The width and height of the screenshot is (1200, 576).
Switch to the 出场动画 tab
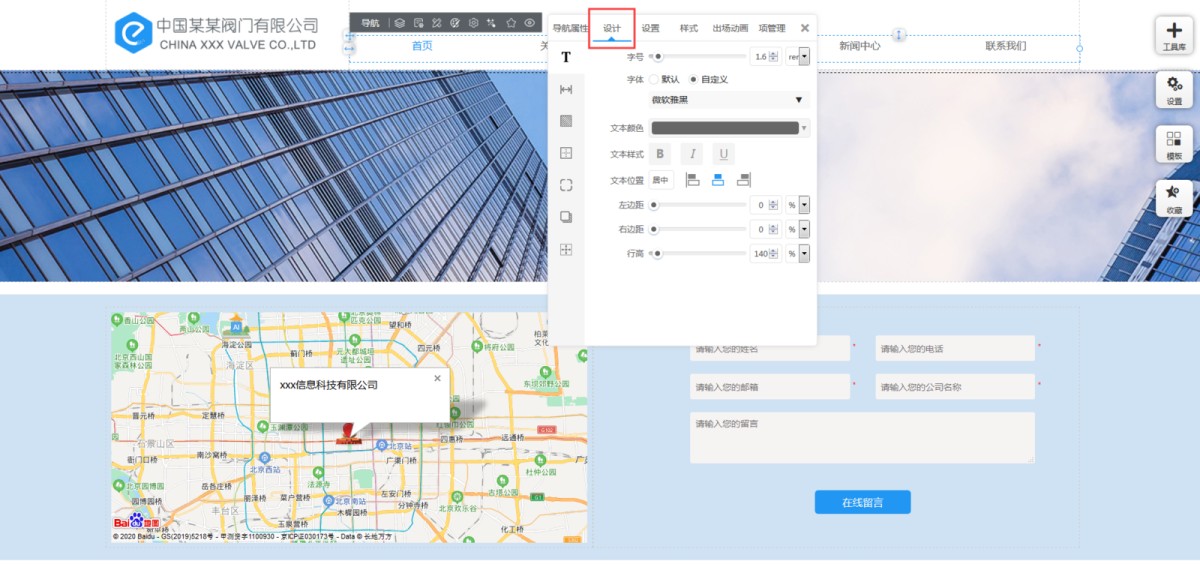pyautogui.click(x=730, y=28)
